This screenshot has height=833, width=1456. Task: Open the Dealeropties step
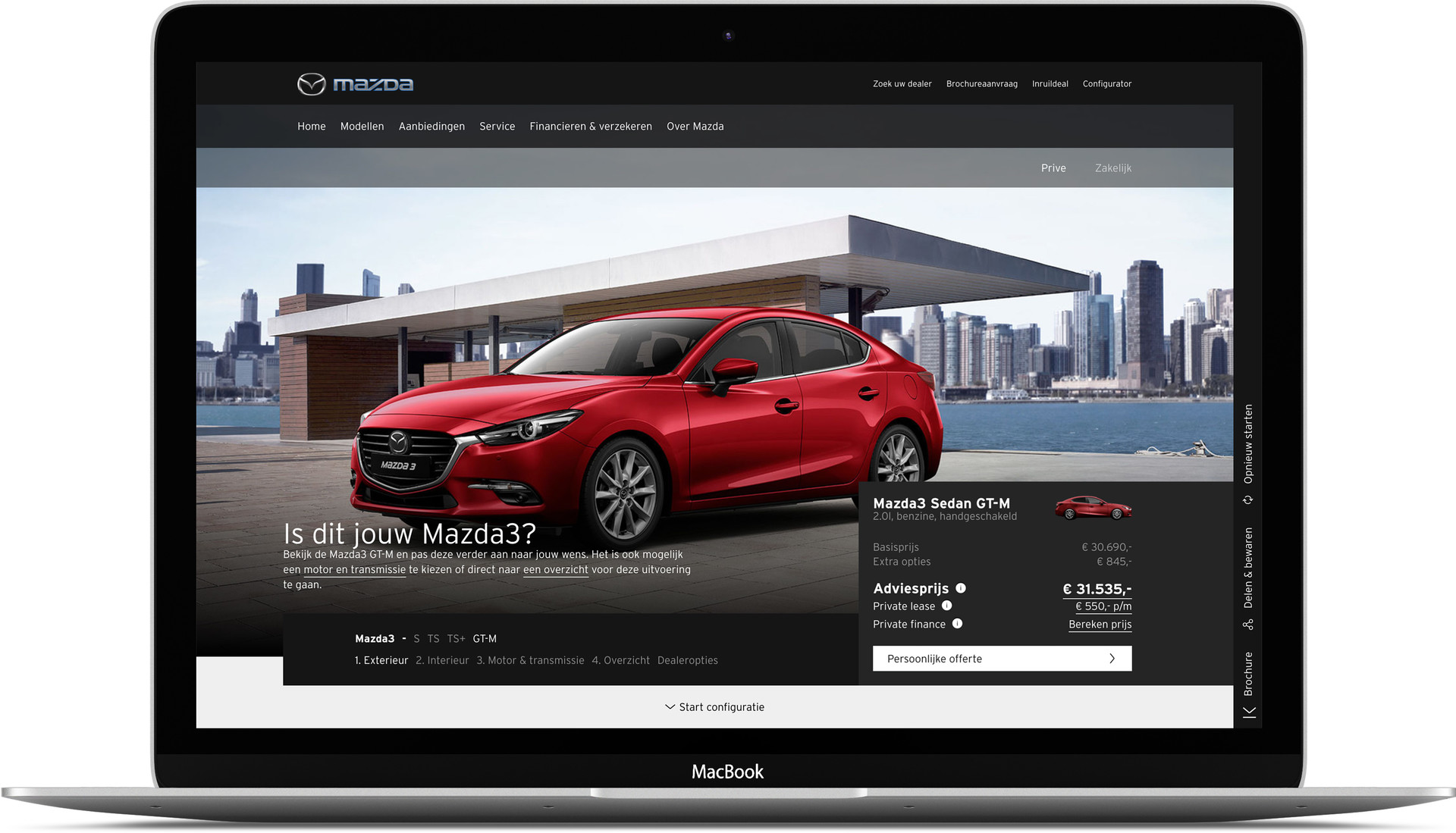[x=687, y=661]
